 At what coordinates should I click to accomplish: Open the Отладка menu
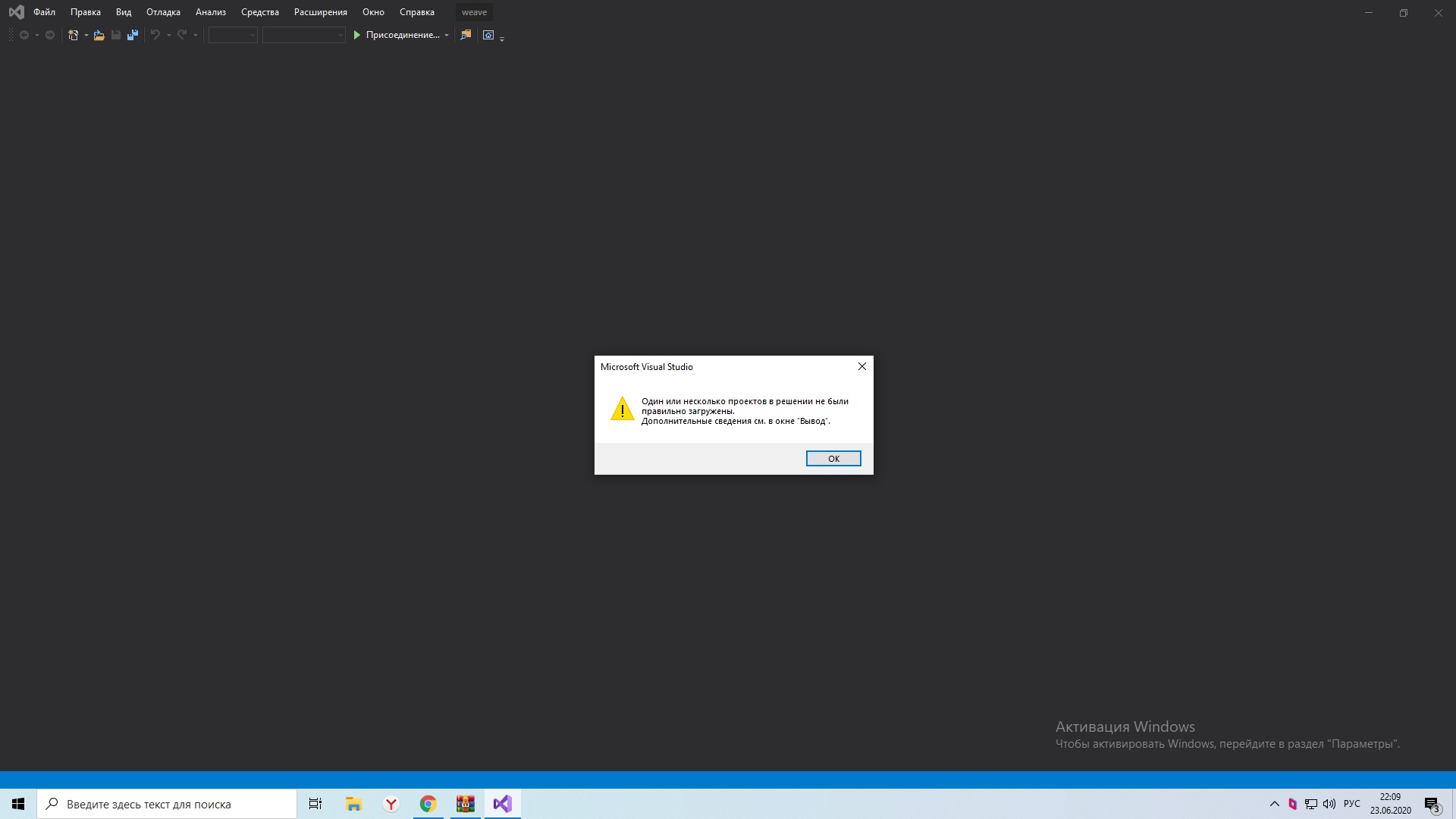tap(163, 12)
